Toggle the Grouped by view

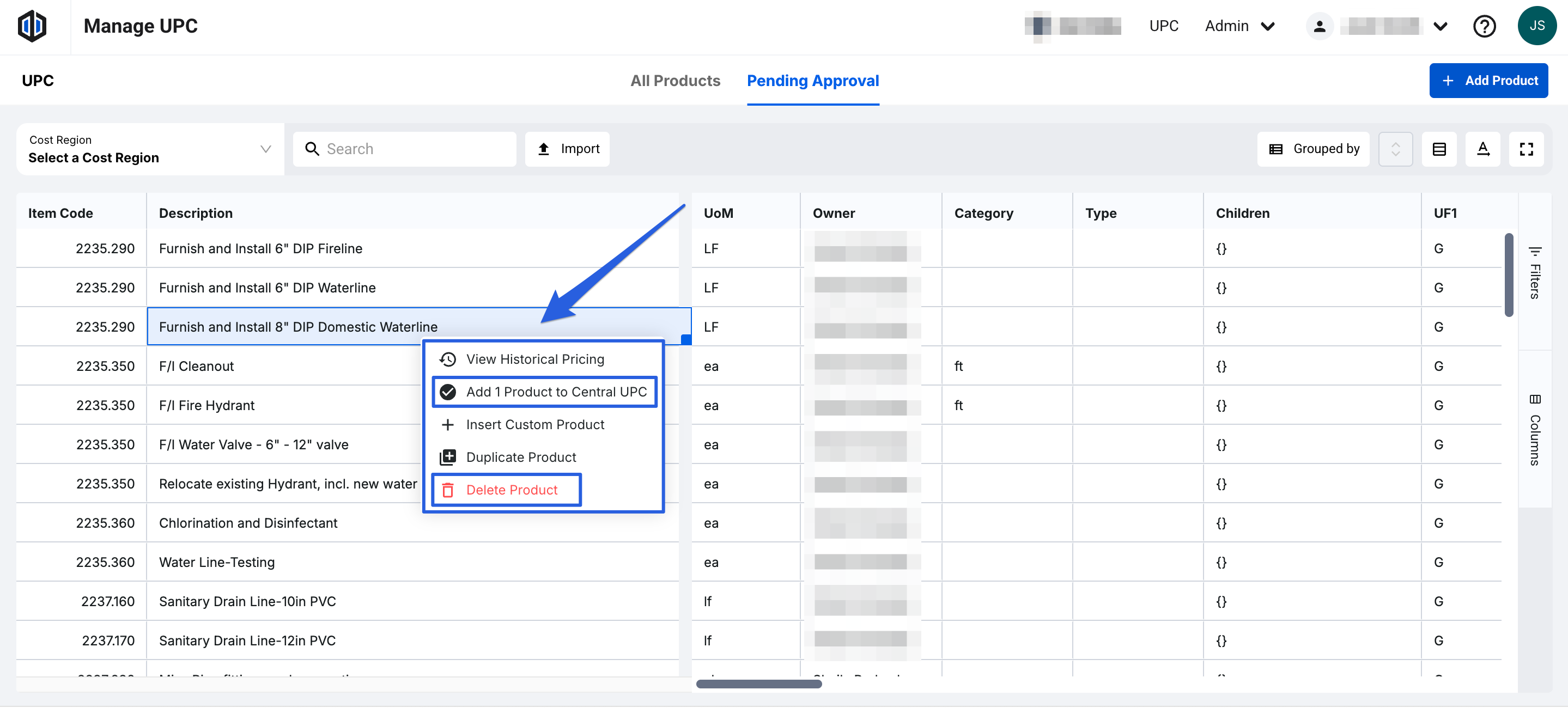(x=1314, y=149)
